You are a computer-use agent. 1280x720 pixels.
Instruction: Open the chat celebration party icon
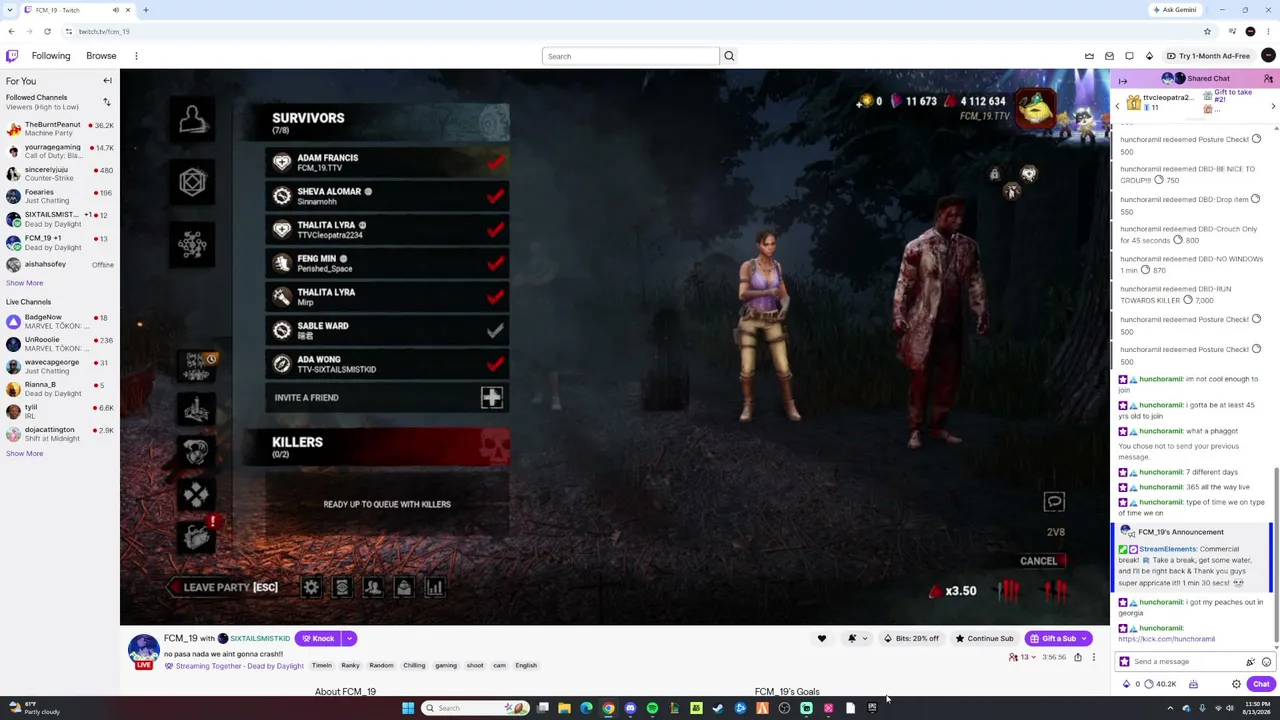point(1250,661)
